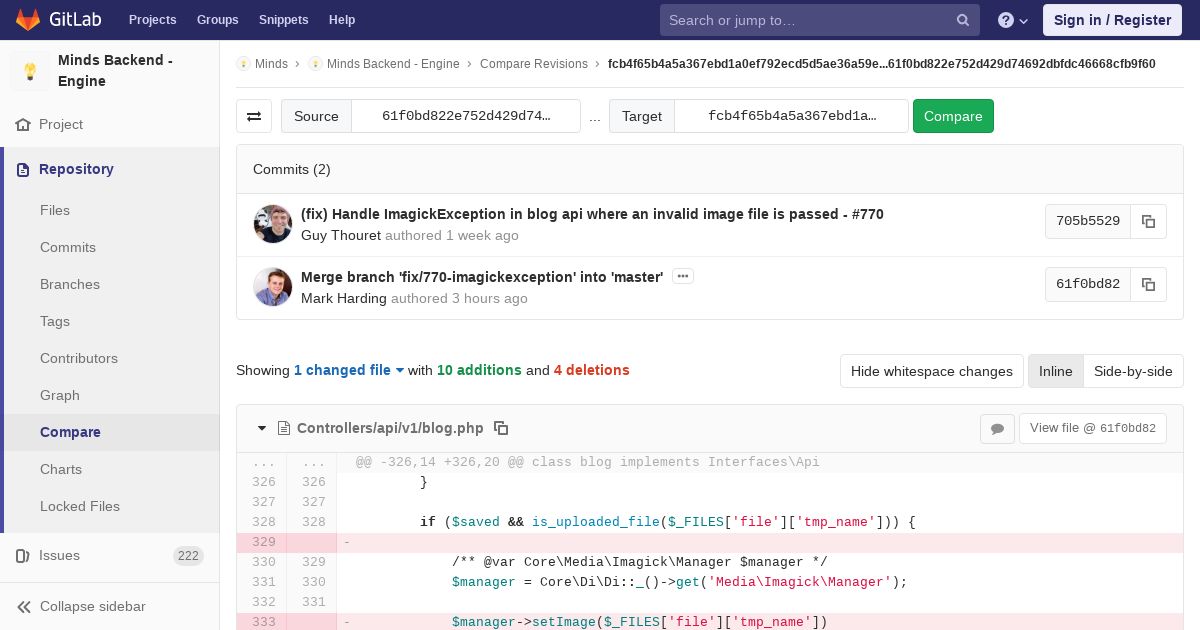Open Branches in repository sidebar
This screenshot has height=630, width=1200.
(x=70, y=285)
